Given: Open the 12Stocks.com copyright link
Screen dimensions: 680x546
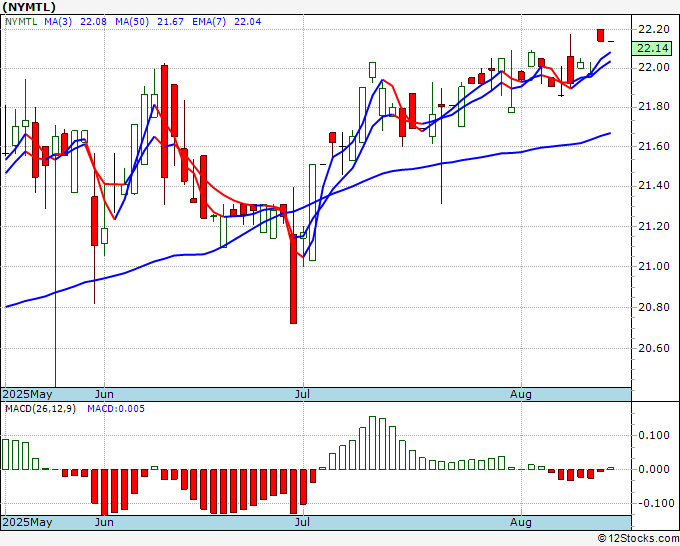Looking at the screenshot, I should click(638, 539).
